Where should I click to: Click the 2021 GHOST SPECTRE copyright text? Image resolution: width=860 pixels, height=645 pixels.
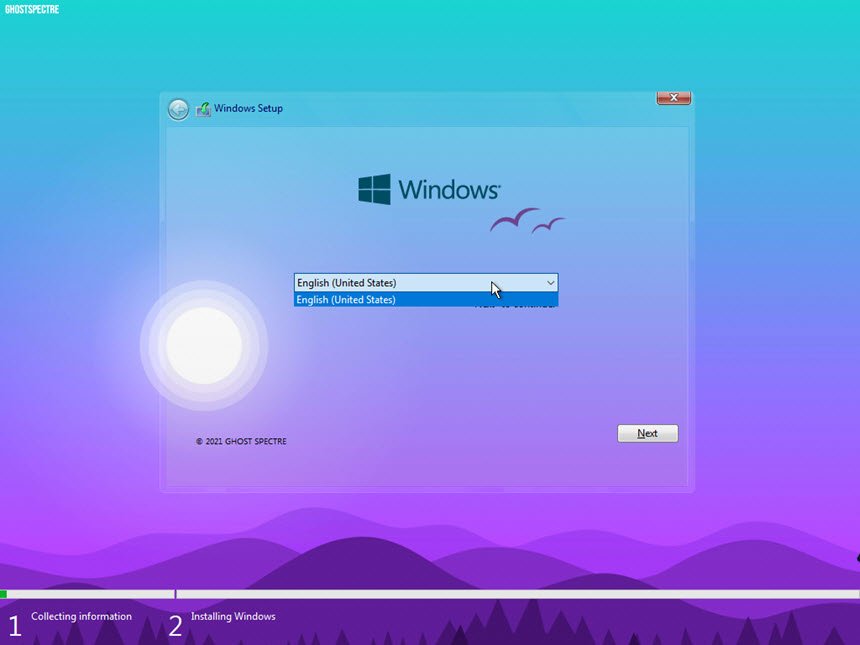[x=241, y=441]
